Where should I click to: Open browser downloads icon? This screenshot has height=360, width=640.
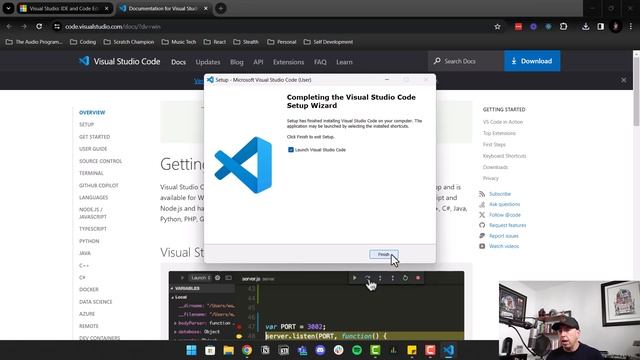point(586,27)
